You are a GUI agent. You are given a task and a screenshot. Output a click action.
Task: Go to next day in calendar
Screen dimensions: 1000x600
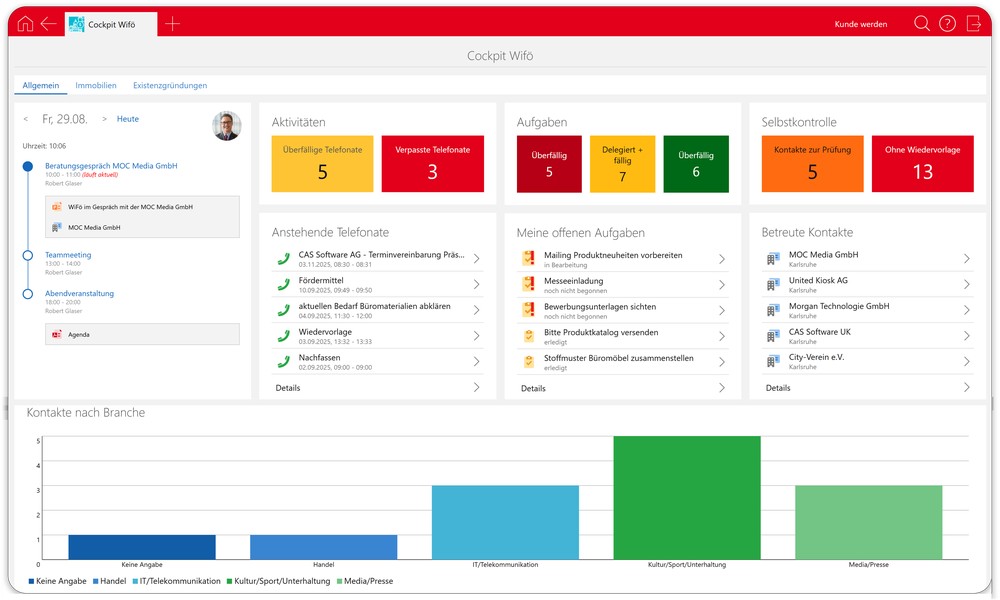[x=104, y=119]
